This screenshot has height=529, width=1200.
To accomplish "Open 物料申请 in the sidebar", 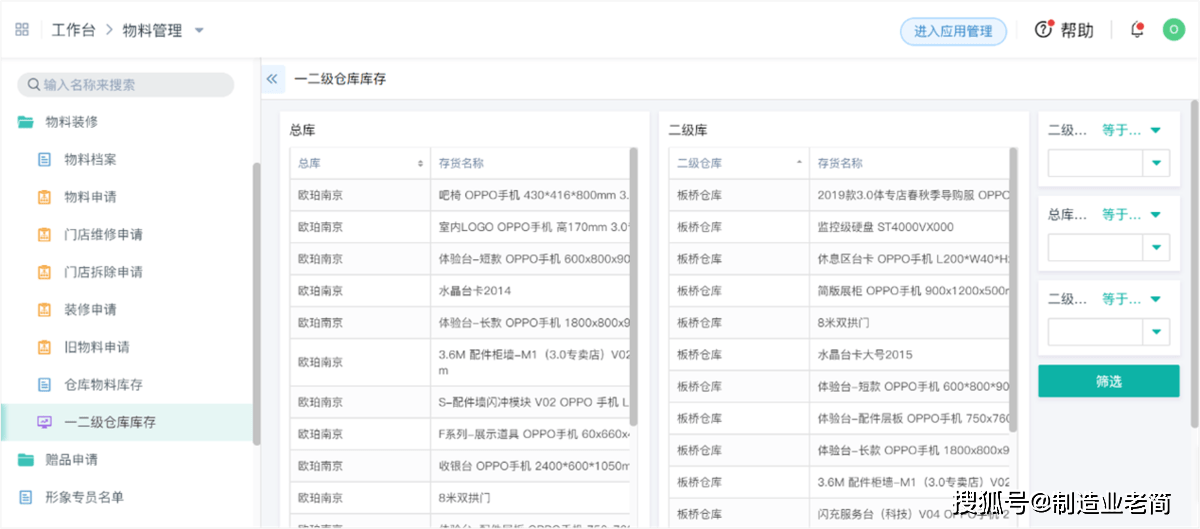I will 91,197.
